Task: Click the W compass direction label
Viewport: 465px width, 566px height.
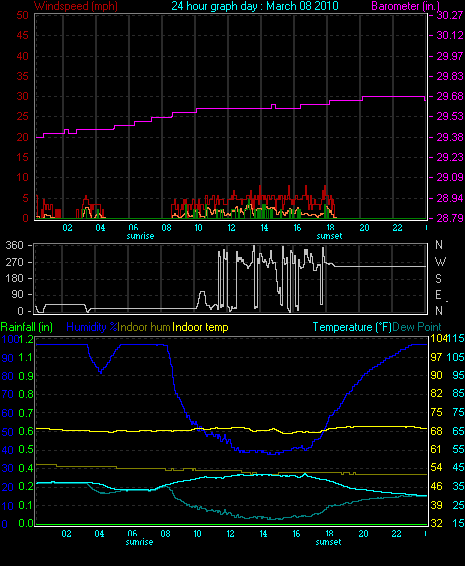Action: [440, 261]
